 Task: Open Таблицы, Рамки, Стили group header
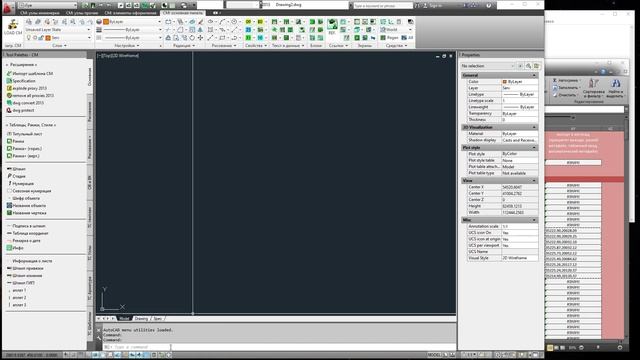(x=31, y=125)
